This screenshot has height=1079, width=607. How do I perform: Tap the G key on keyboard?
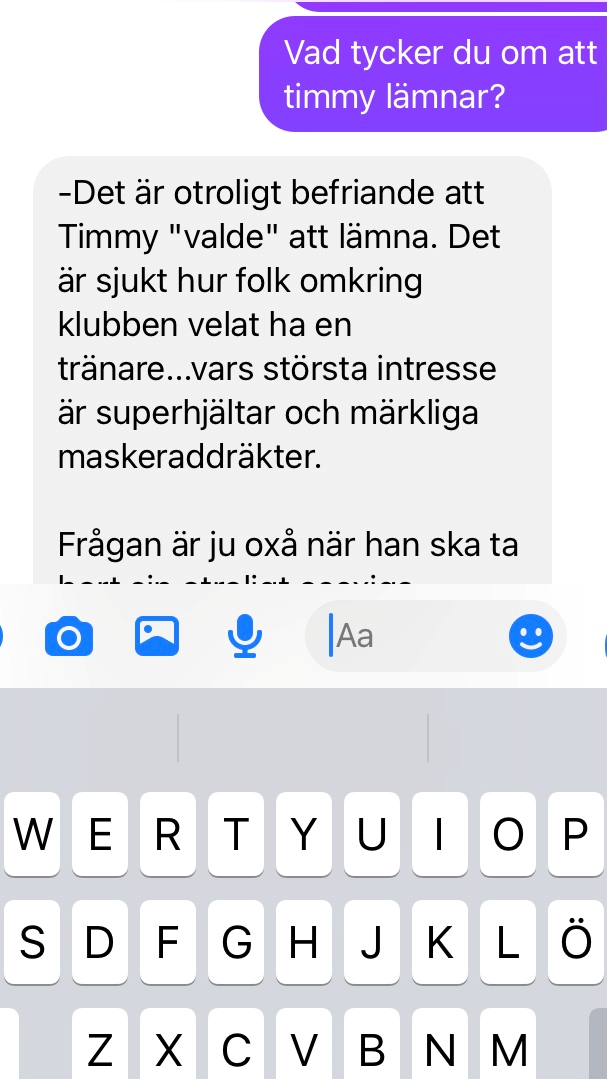point(236,942)
